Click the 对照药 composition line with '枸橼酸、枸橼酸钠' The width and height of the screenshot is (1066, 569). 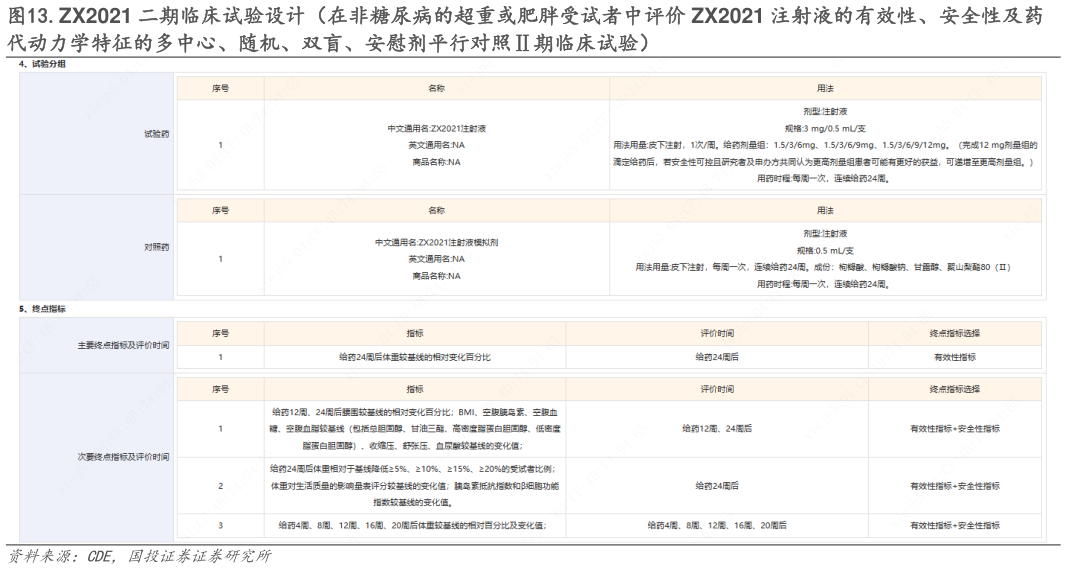coord(823,268)
